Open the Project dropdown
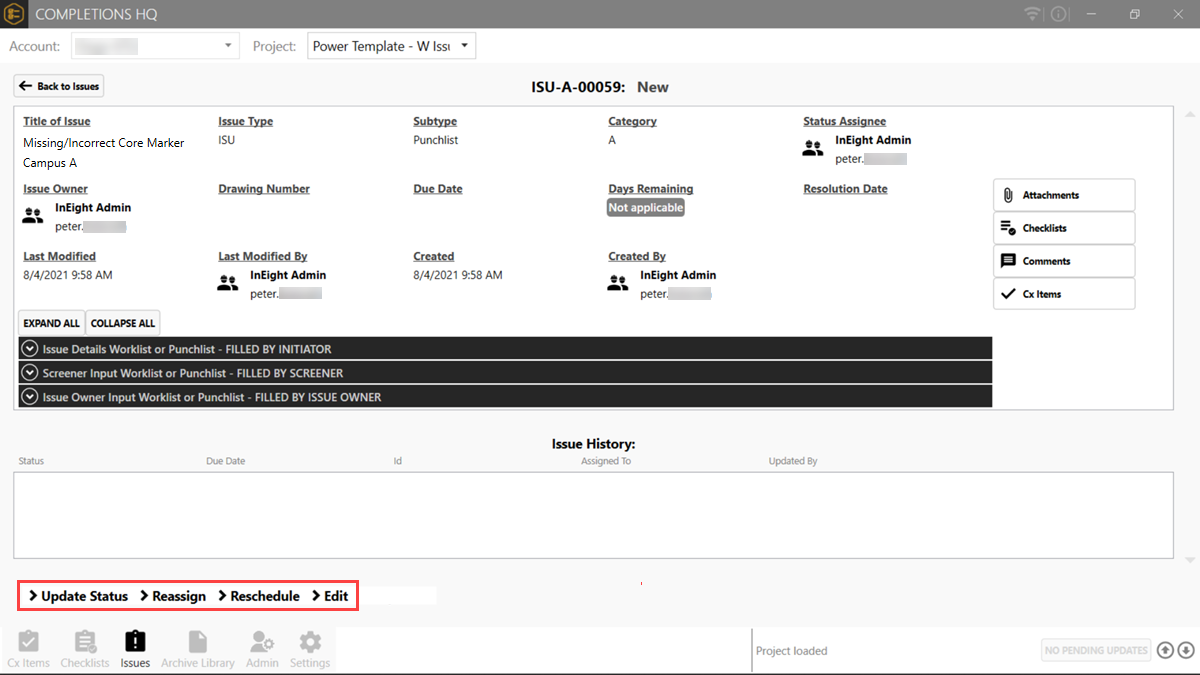This screenshot has height=675, width=1200. point(391,46)
